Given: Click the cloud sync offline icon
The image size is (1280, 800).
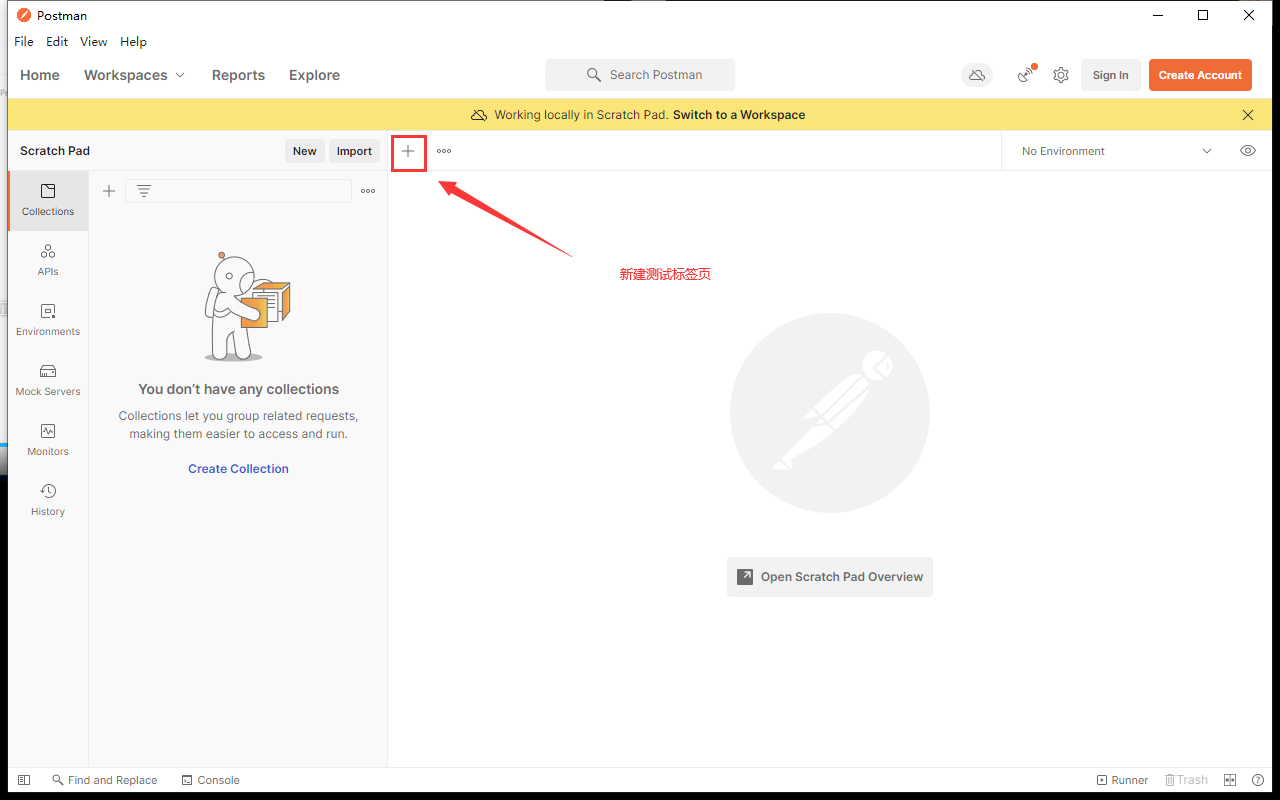Looking at the screenshot, I should coord(977,75).
